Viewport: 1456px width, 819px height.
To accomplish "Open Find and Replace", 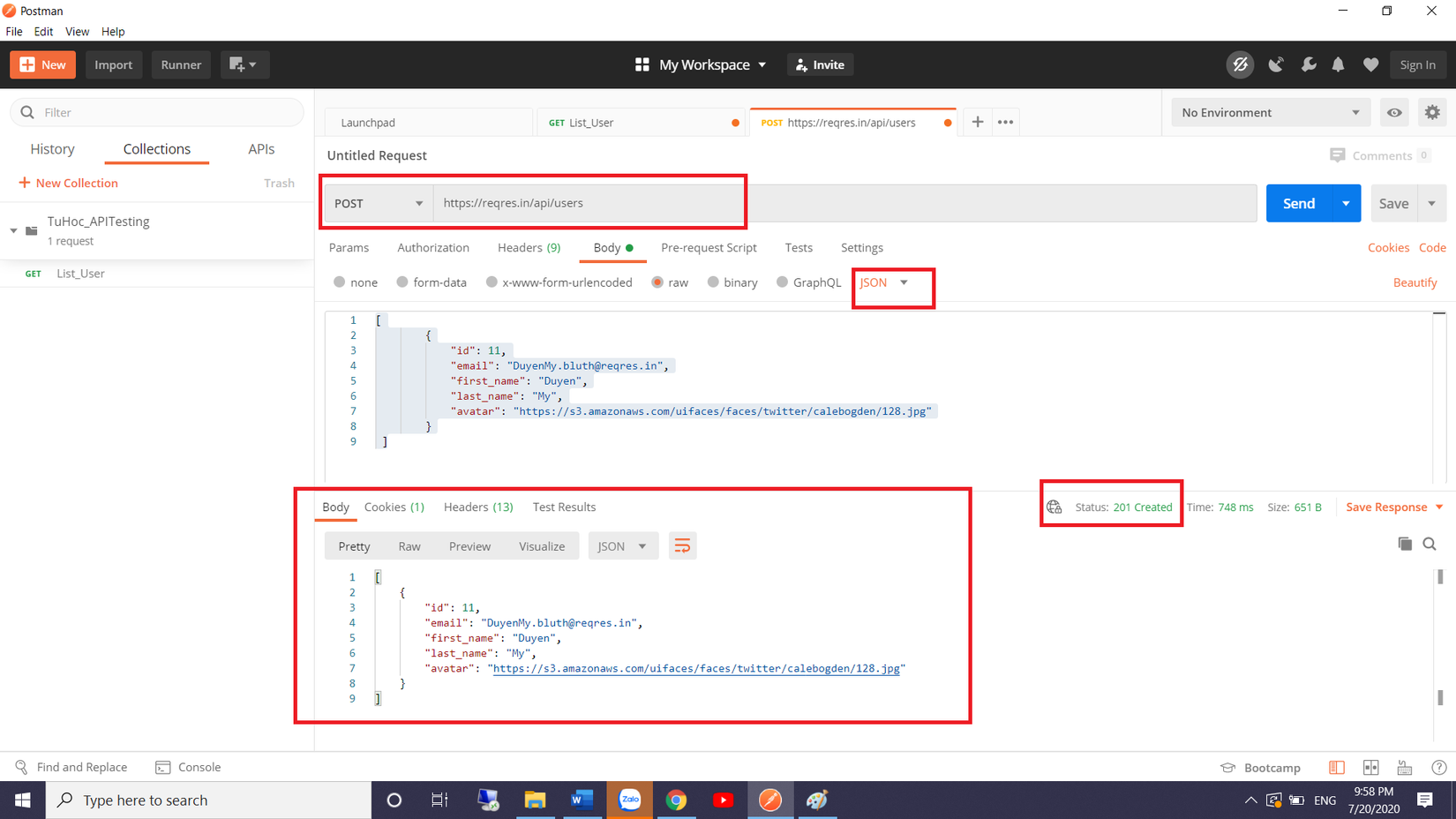I will pyautogui.click(x=71, y=767).
